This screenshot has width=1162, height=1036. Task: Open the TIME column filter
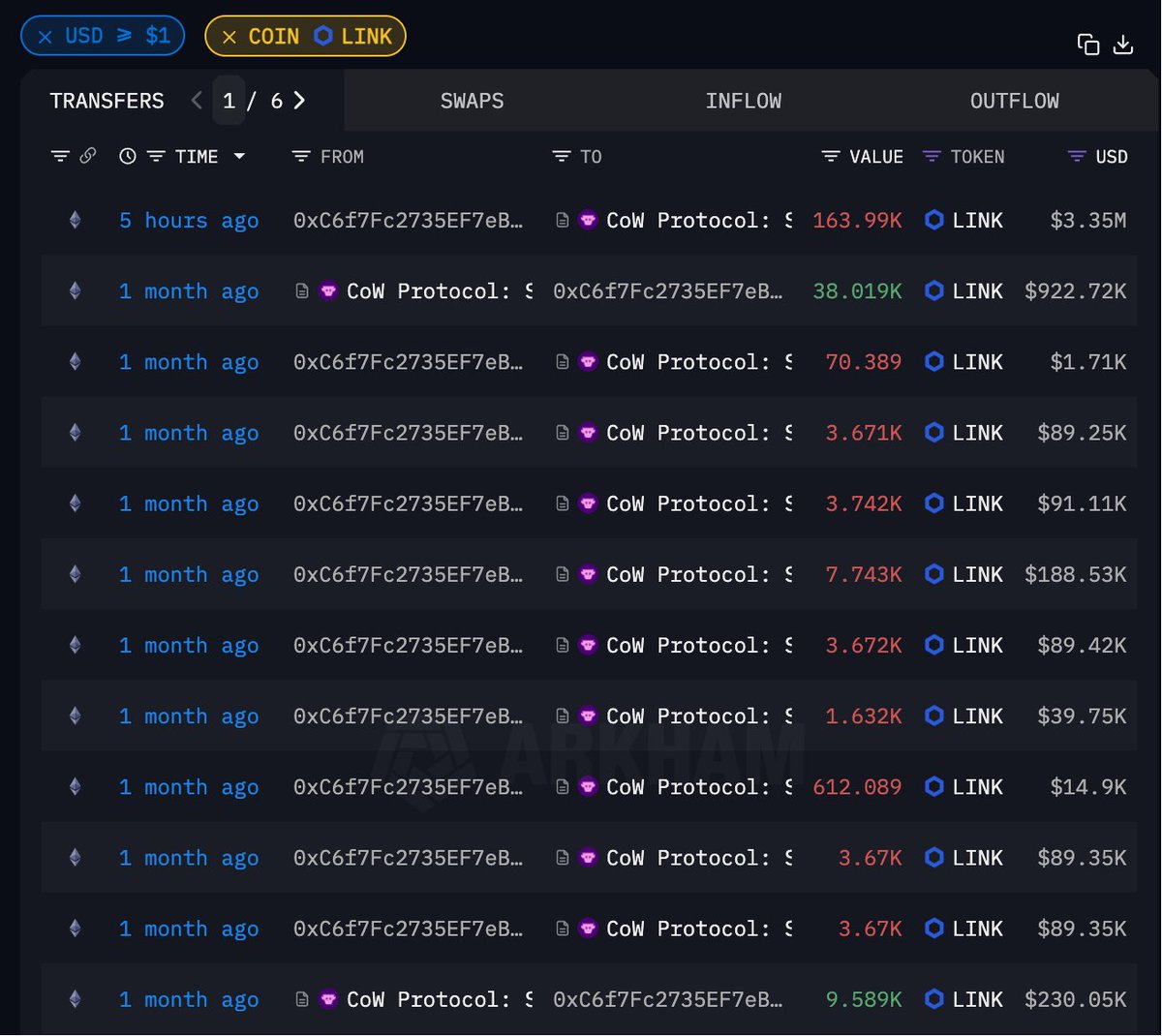pyautogui.click(x=156, y=156)
